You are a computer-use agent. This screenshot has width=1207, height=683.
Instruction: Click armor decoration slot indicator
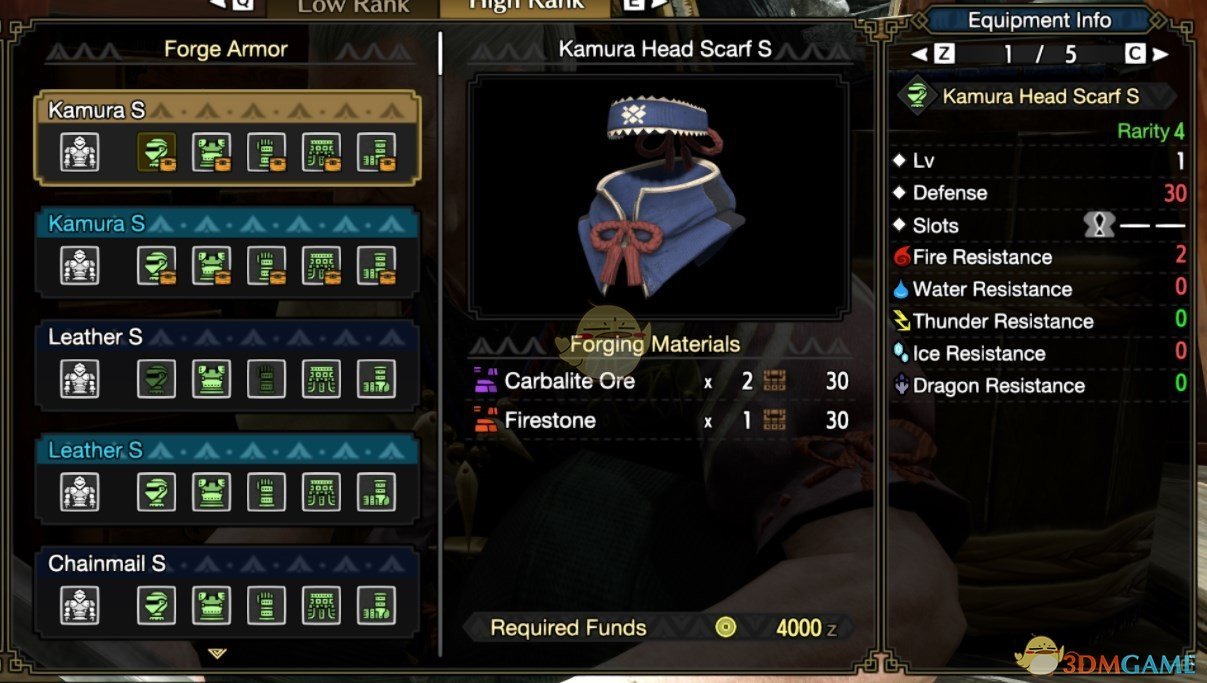[1099, 226]
